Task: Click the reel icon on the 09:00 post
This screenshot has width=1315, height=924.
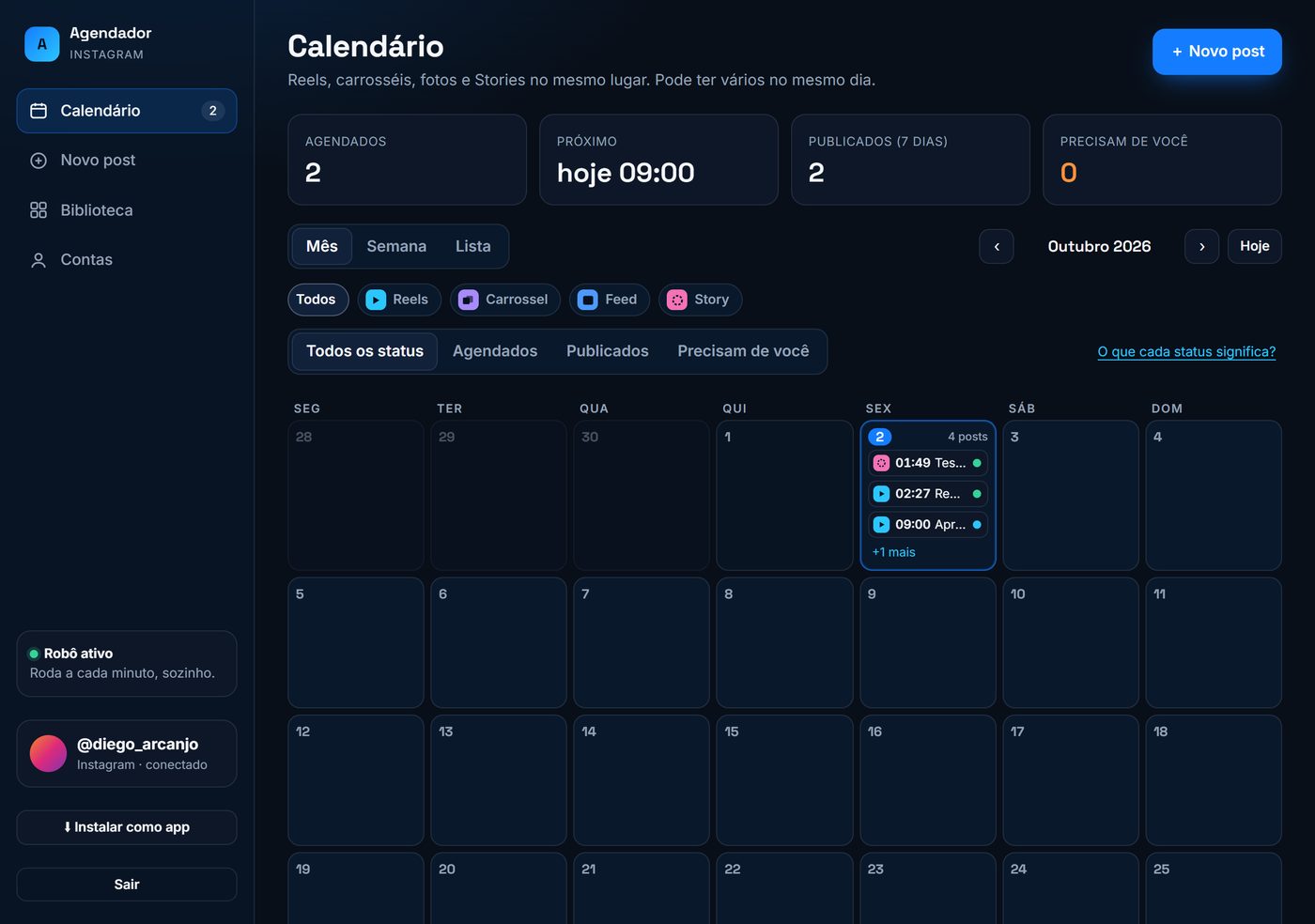Action: point(881,525)
